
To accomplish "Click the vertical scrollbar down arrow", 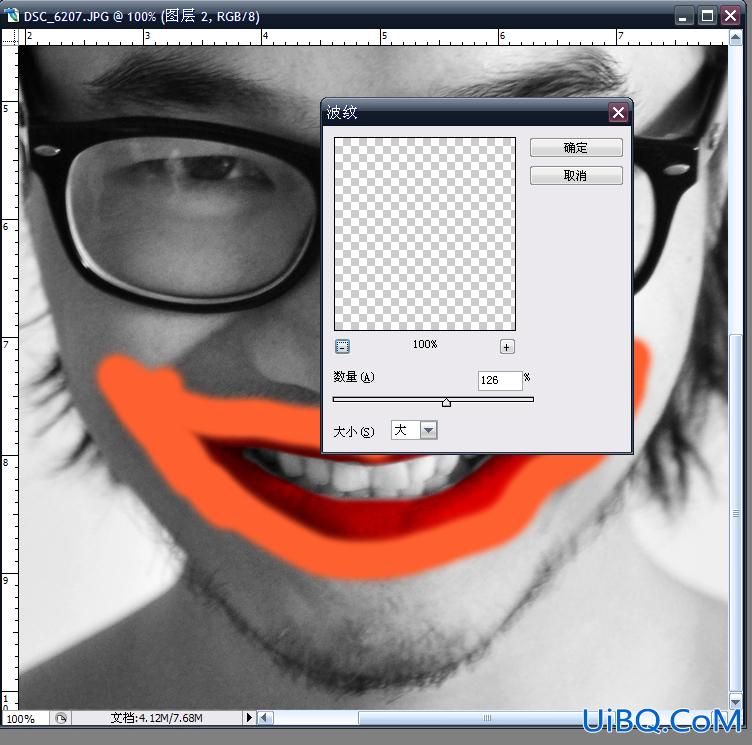I will click(735, 702).
